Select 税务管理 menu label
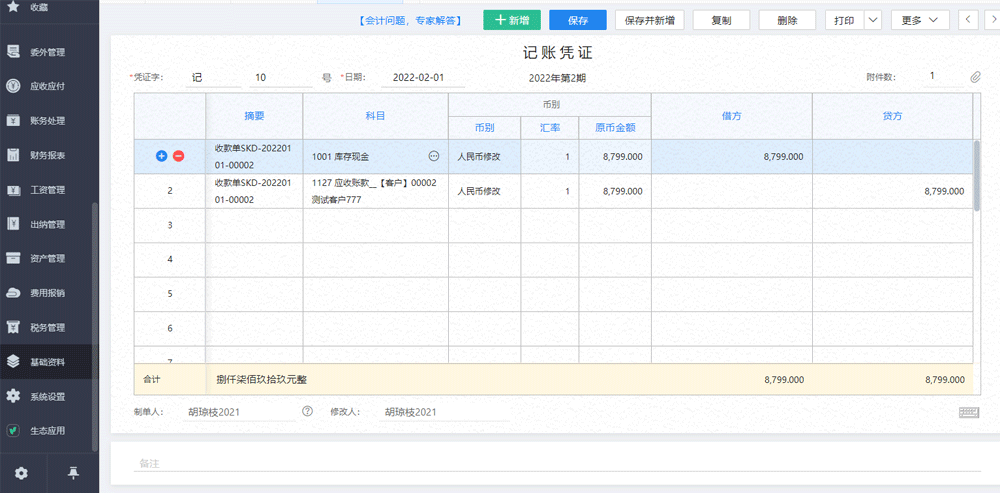1000x493 pixels. point(48,328)
